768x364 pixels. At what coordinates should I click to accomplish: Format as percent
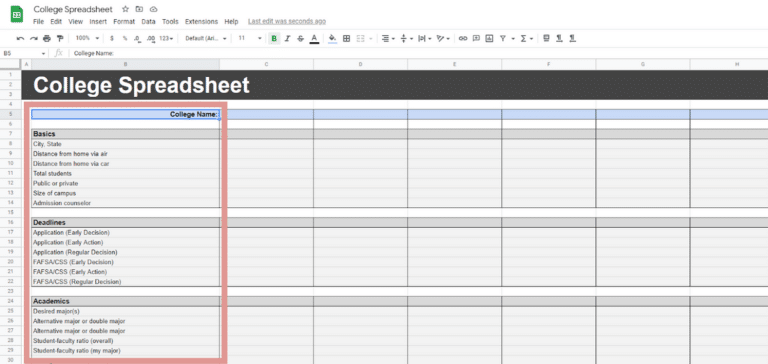[125, 38]
